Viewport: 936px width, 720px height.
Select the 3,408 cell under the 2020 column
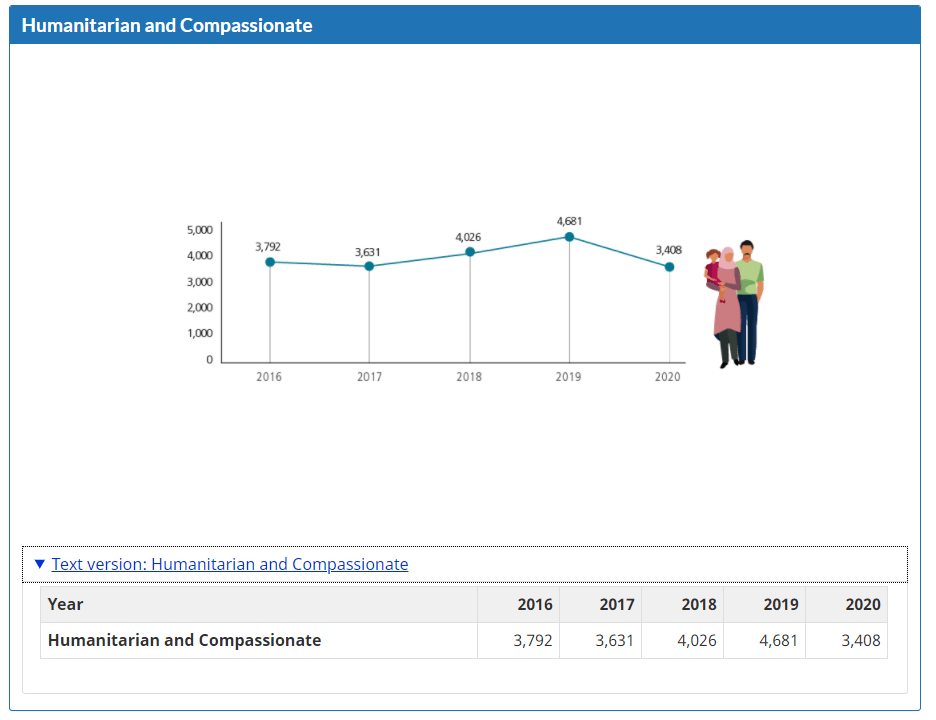tap(860, 640)
